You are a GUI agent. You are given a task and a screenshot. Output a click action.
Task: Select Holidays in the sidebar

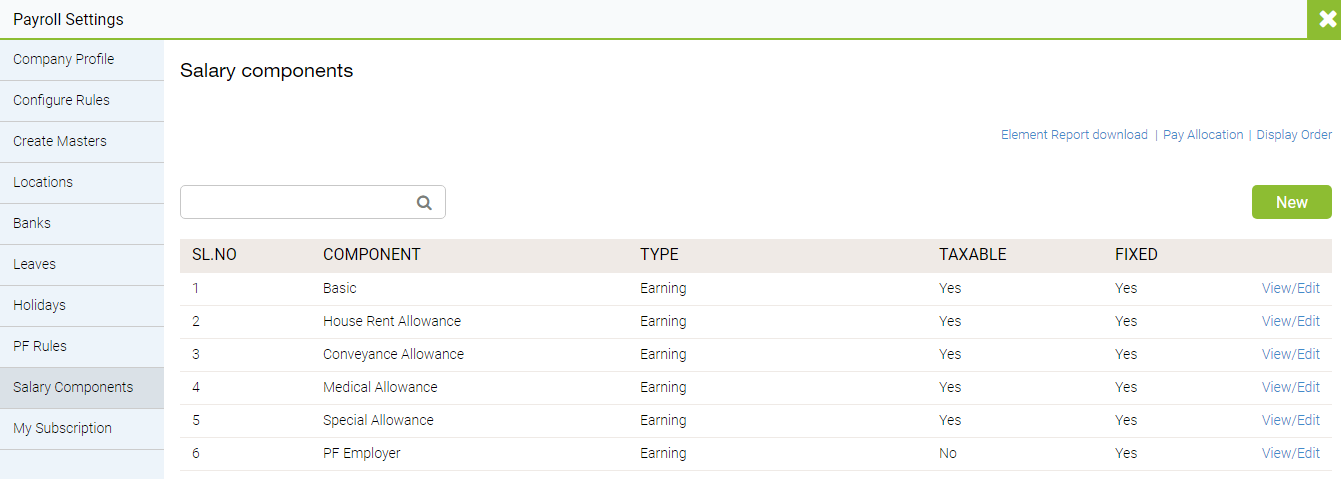(82, 306)
